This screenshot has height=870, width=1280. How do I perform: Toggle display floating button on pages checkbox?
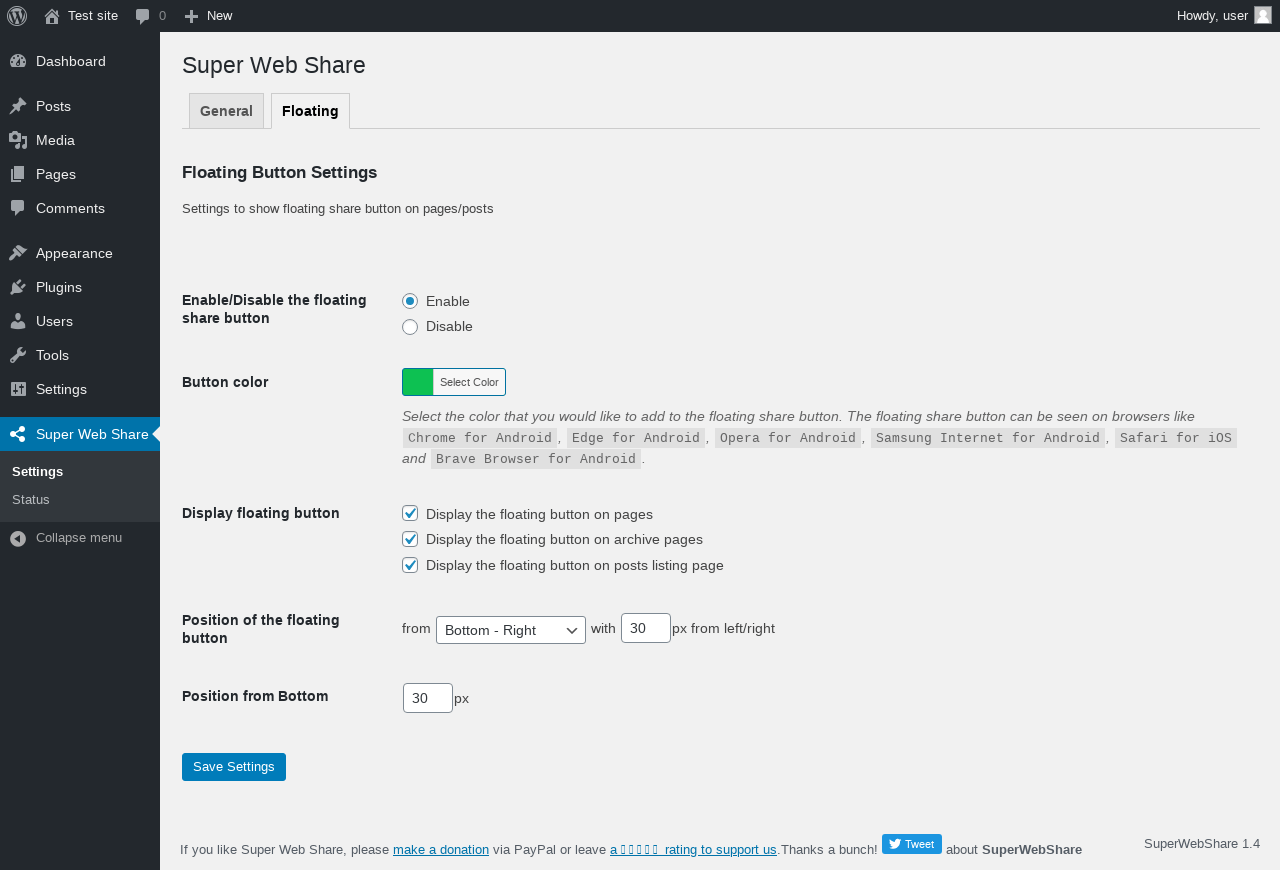pos(410,513)
